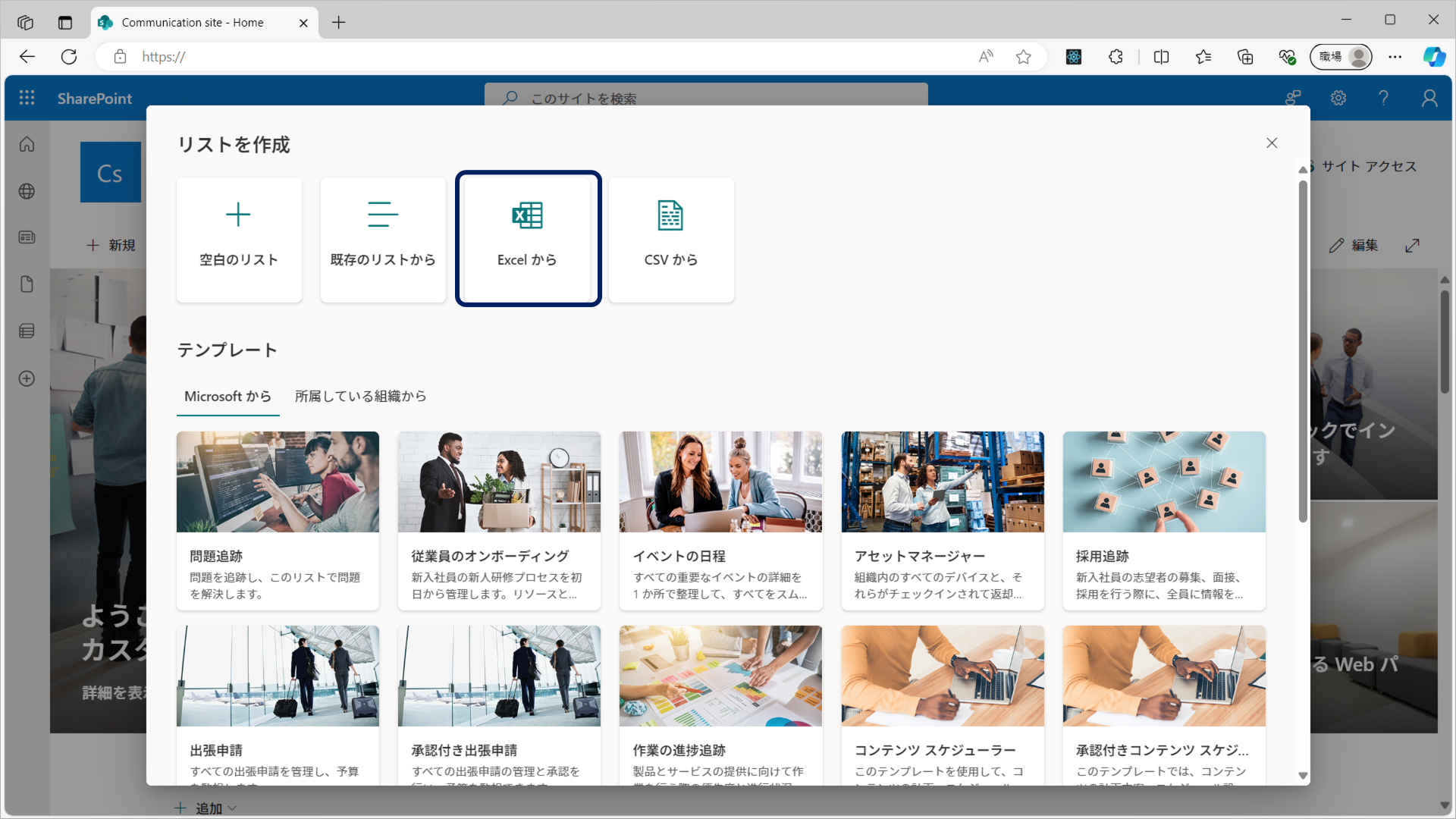The width and height of the screenshot is (1456, 819).
Task: Pick the 既存のリストから tile
Action: click(x=383, y=239)
